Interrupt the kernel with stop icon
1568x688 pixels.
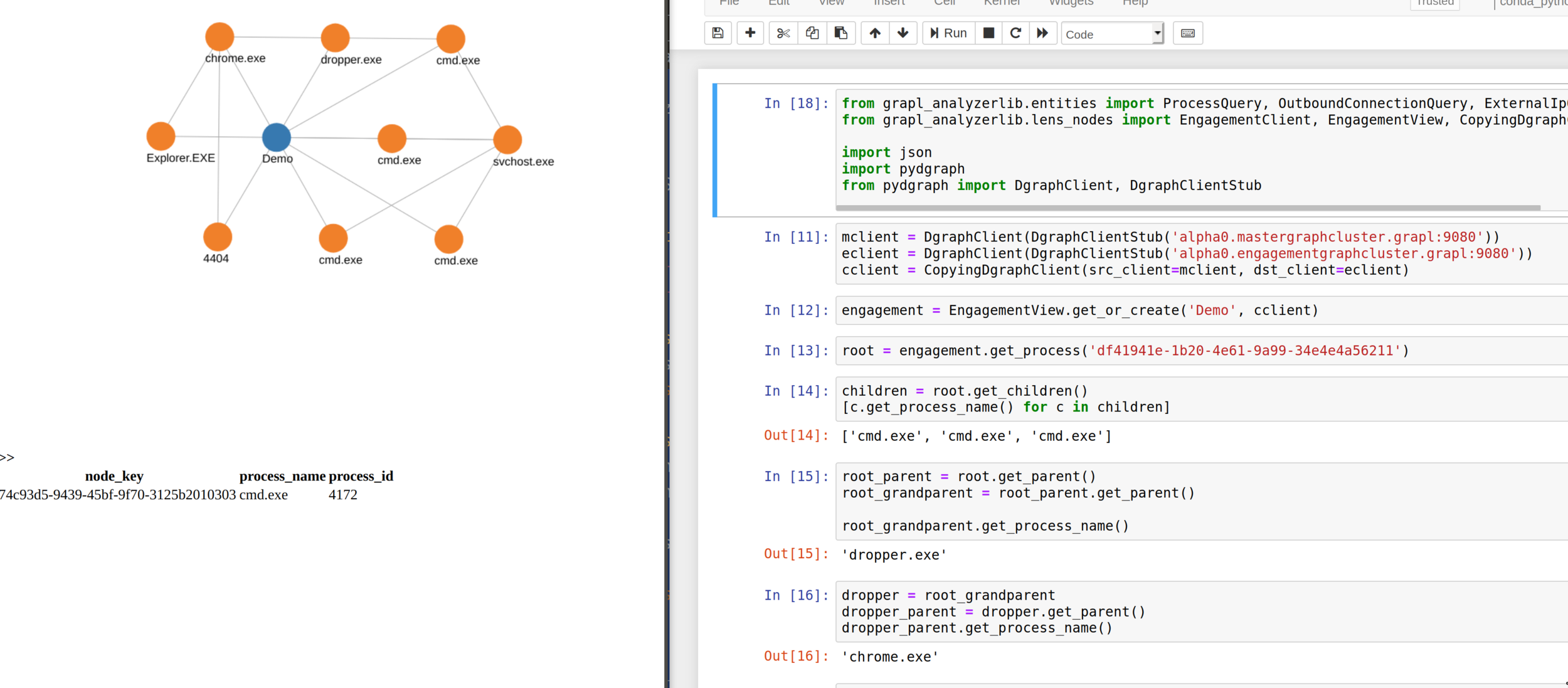pyautogui.click(x=988, y=33)
